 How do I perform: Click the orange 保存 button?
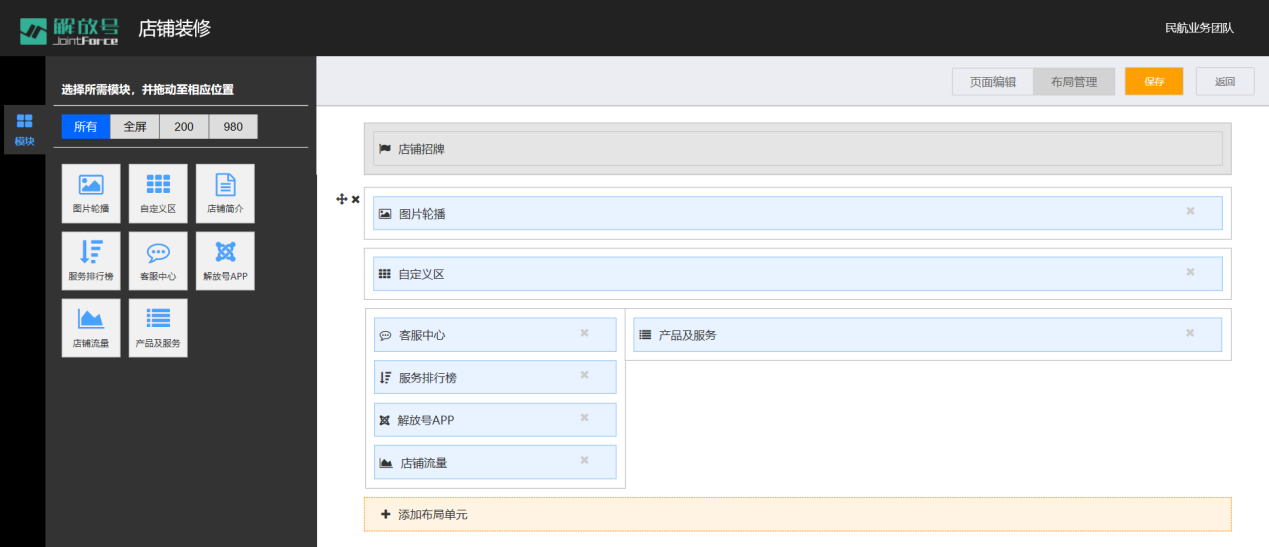(x=1154, y=82)
